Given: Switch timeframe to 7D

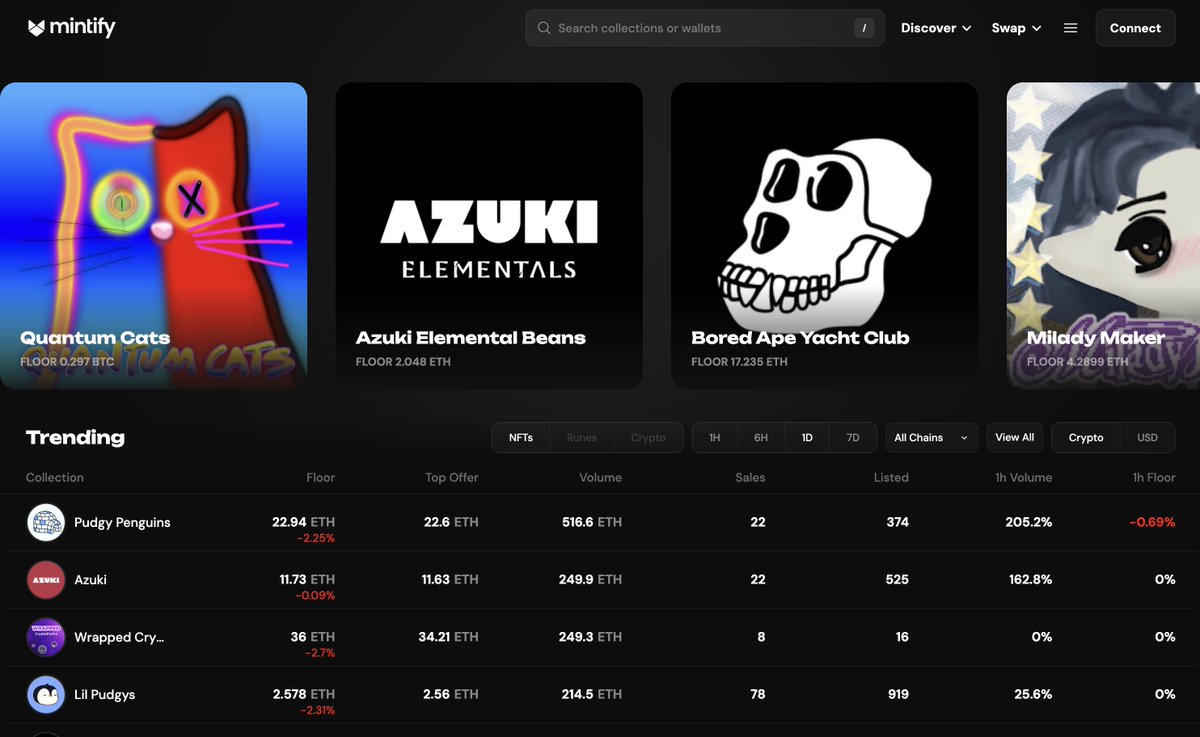Looking at the screenshot, I should [x=853, y=438].
